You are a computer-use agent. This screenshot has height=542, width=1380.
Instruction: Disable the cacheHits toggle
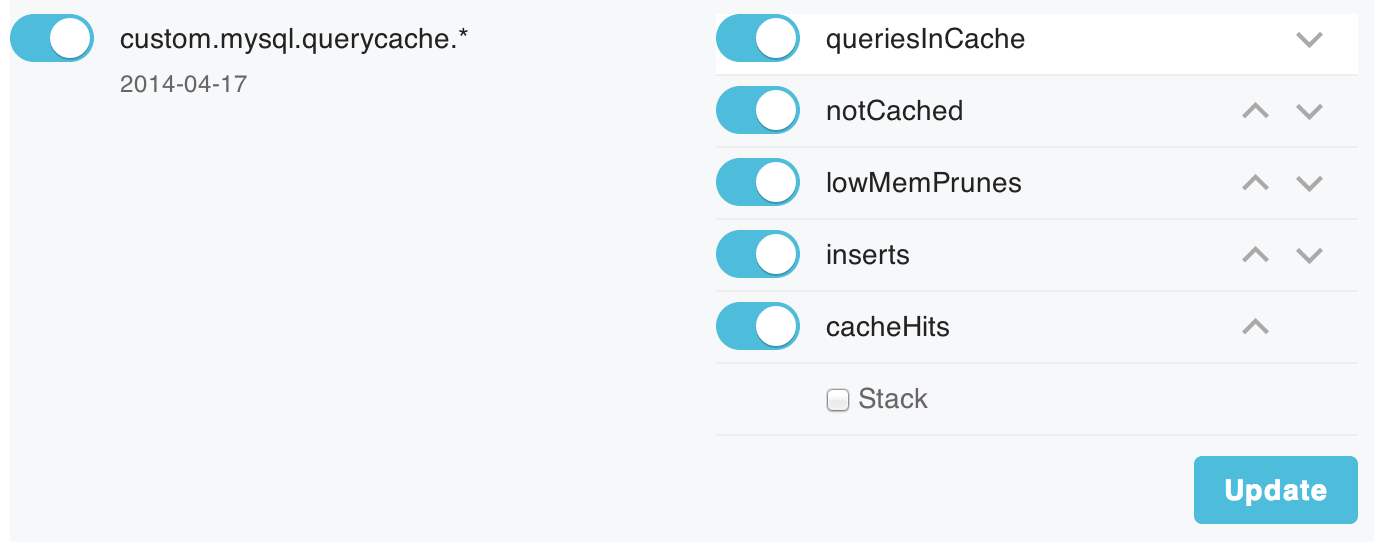pyautogui.click(x=758, y=326)
